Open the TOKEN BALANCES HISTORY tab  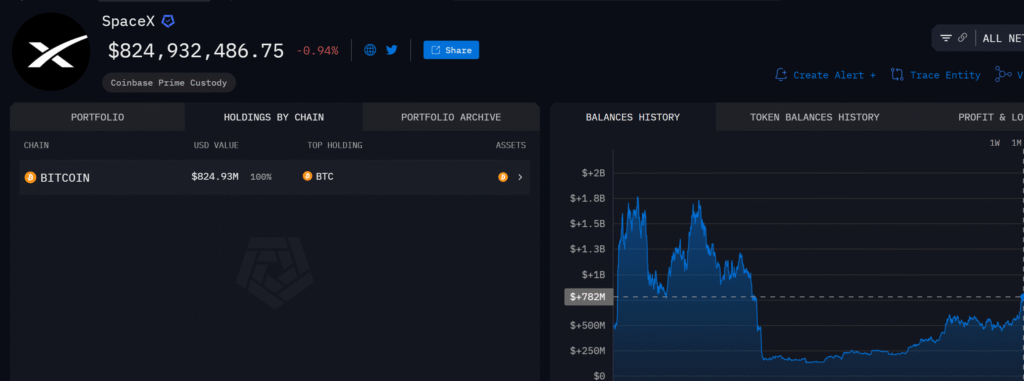click(x=814, y=118)
